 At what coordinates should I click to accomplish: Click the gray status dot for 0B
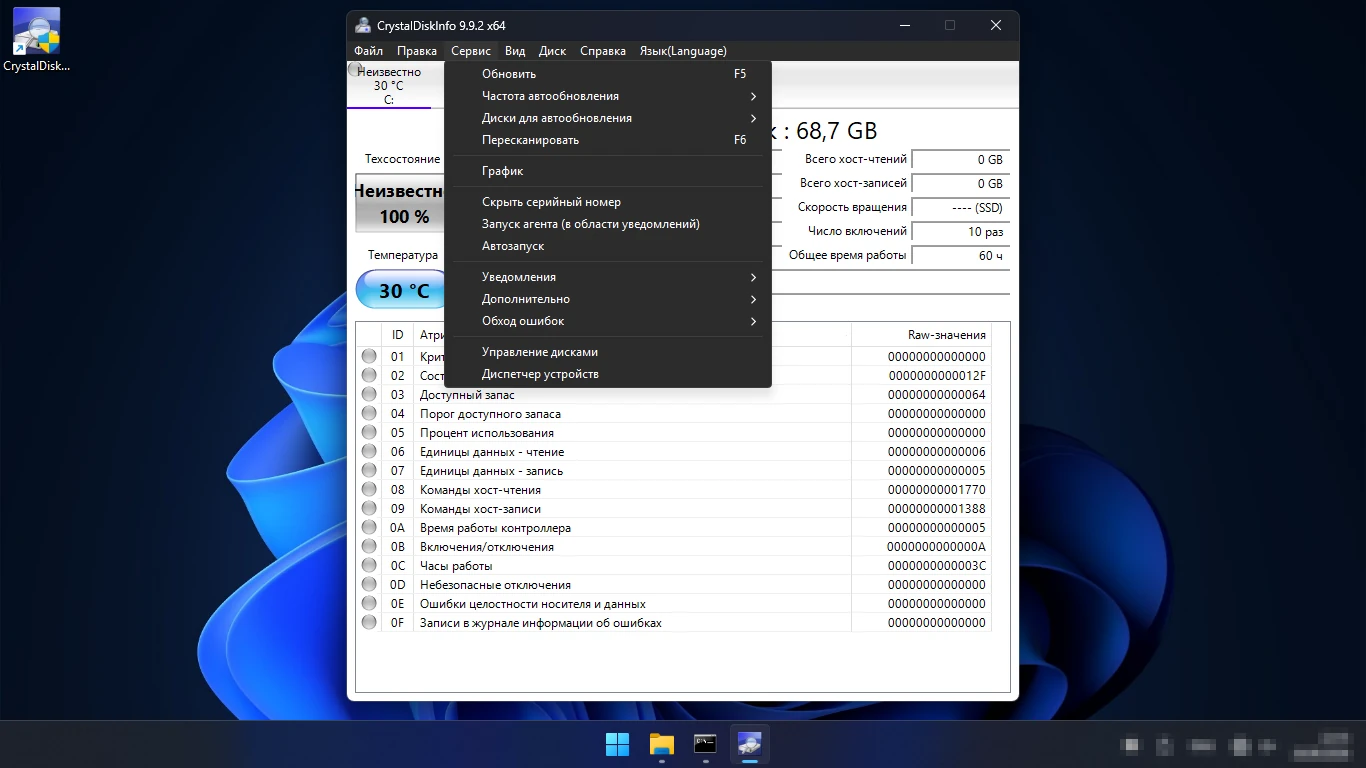pos(369,546)
